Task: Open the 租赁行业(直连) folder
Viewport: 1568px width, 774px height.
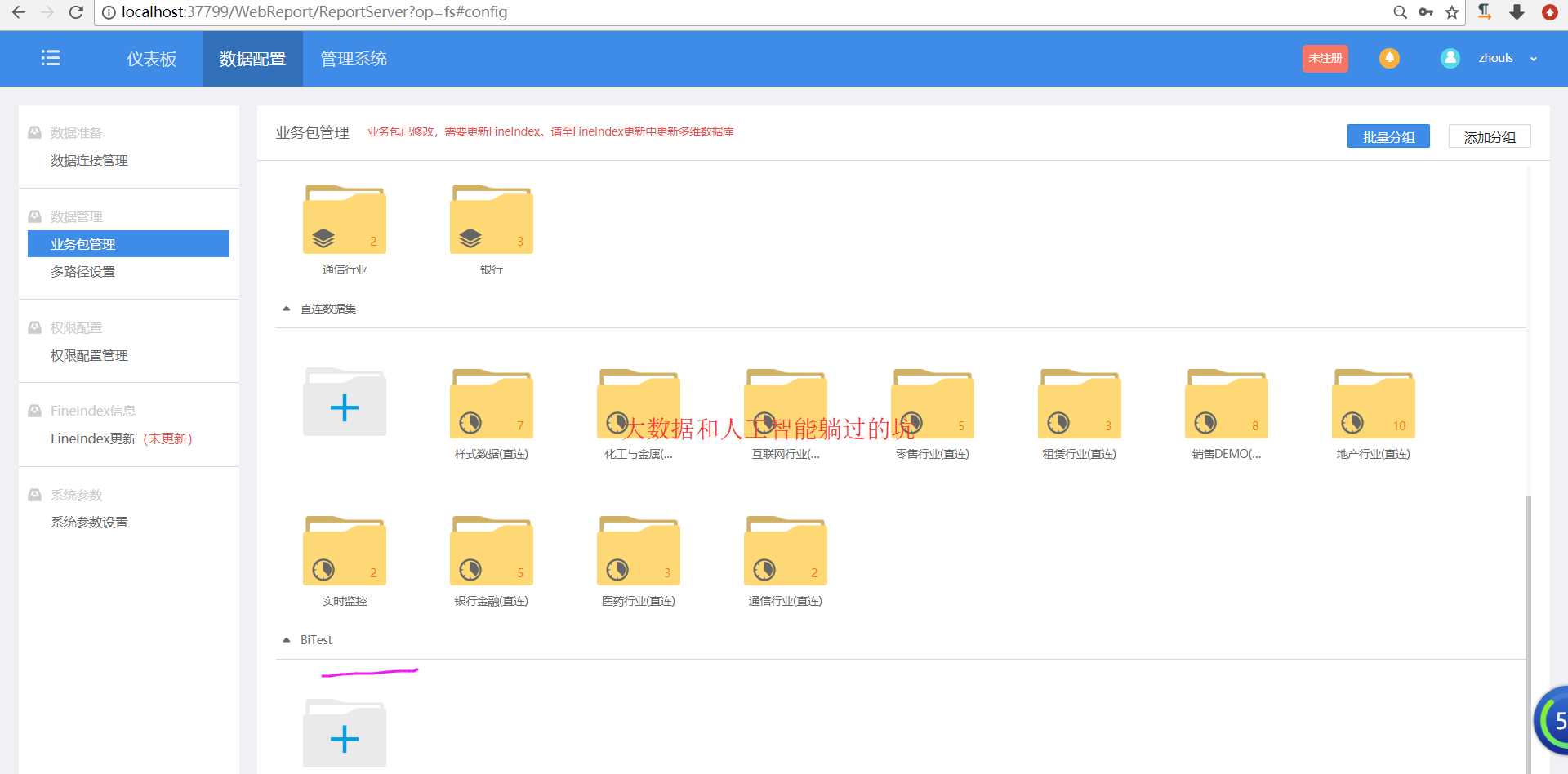Action: [1080, 403]
